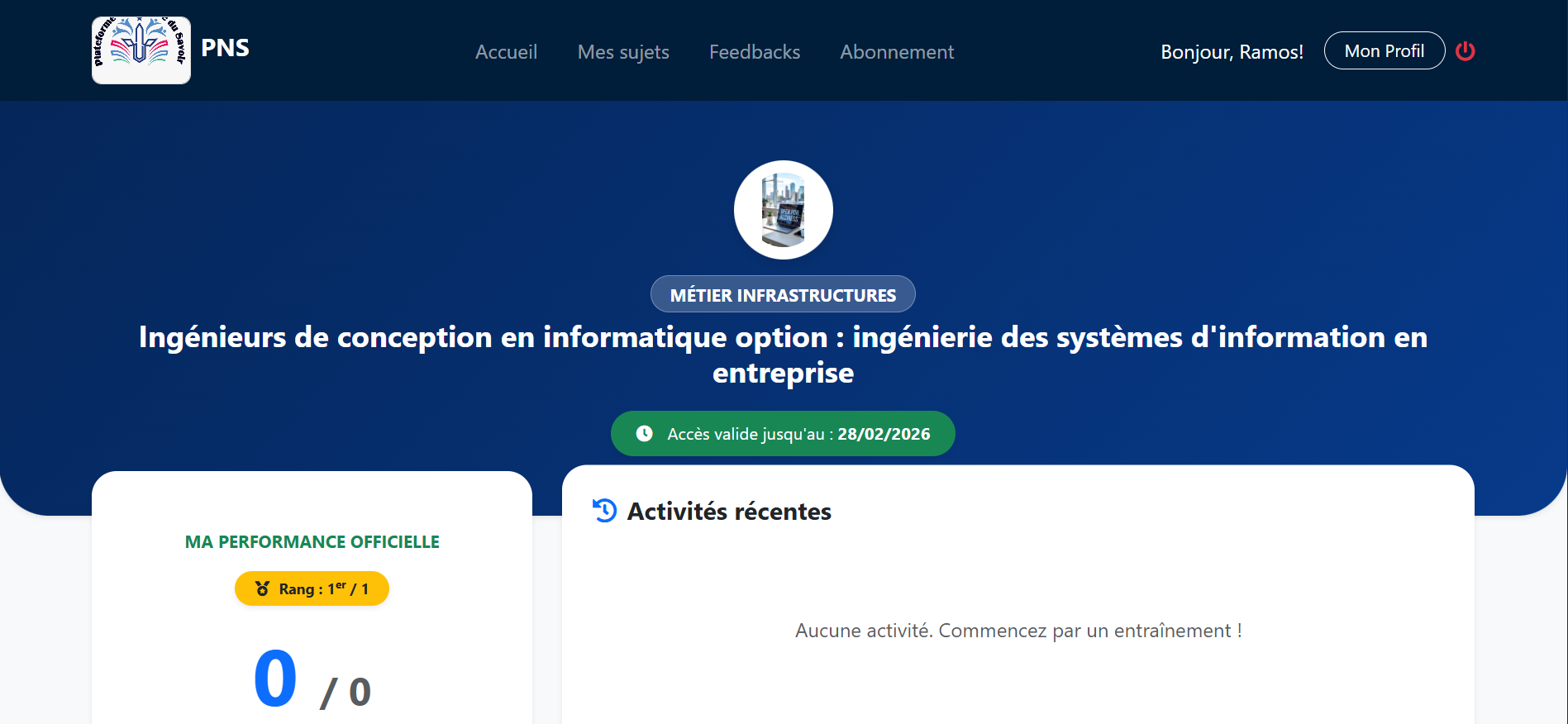This screenshot has width=1568, height=724.
Task: Open the Mon Profil button
Action: tap(1385, 50)
